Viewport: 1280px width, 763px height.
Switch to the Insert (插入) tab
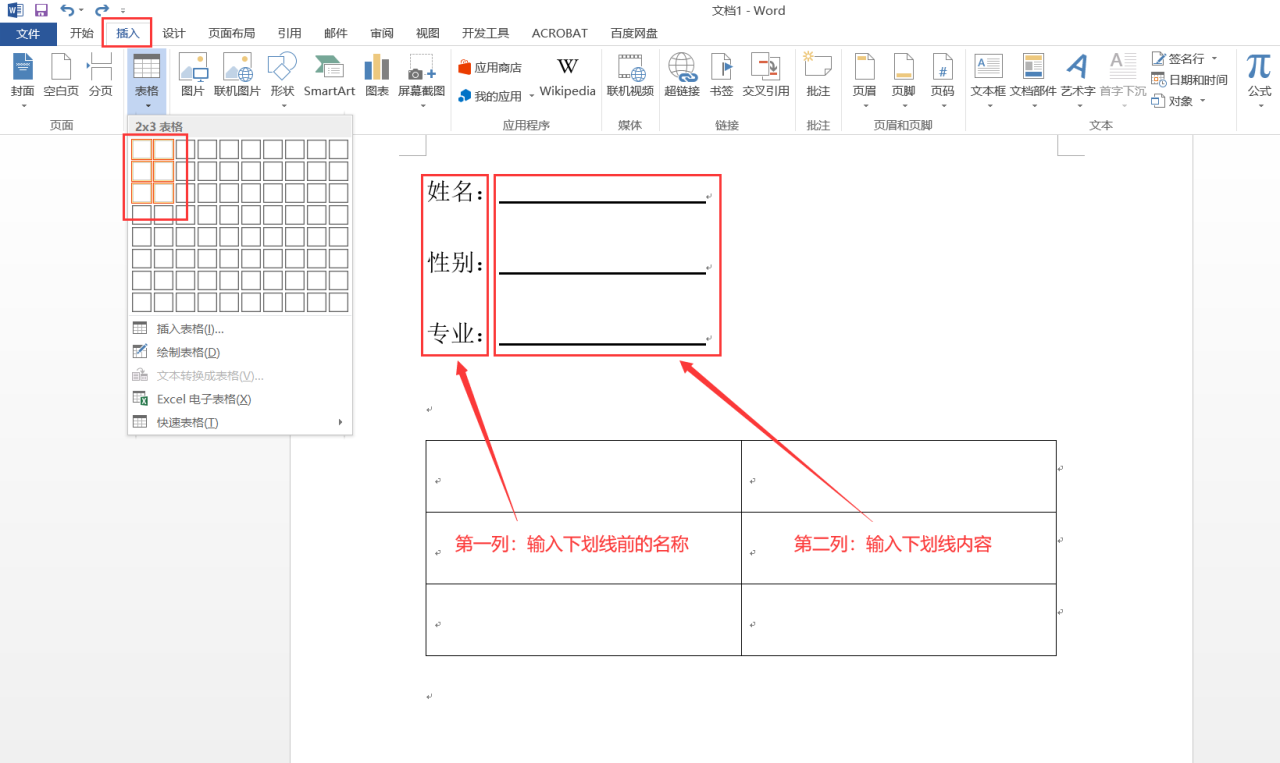pyautogui.click(x=128, y=34)
